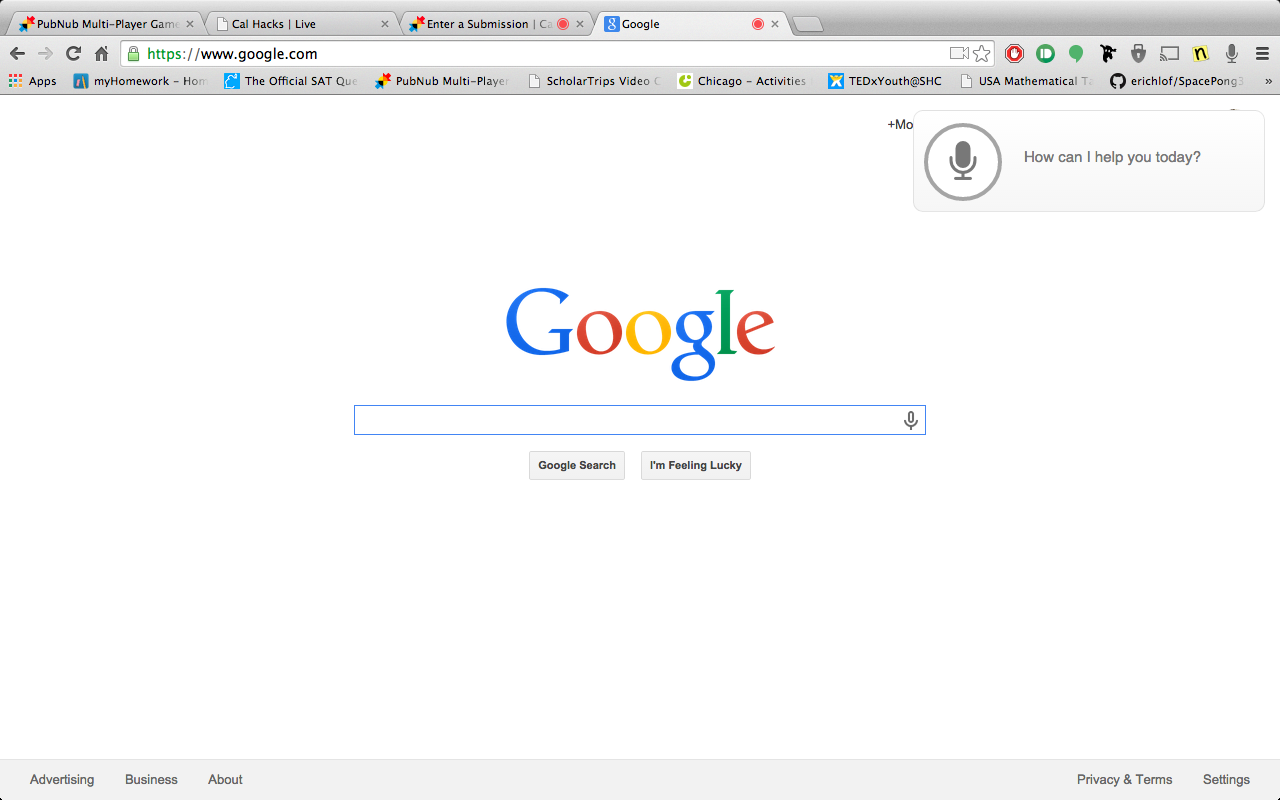Show the hidden bookmarks overflow chevron

[x=1268, y=81]
